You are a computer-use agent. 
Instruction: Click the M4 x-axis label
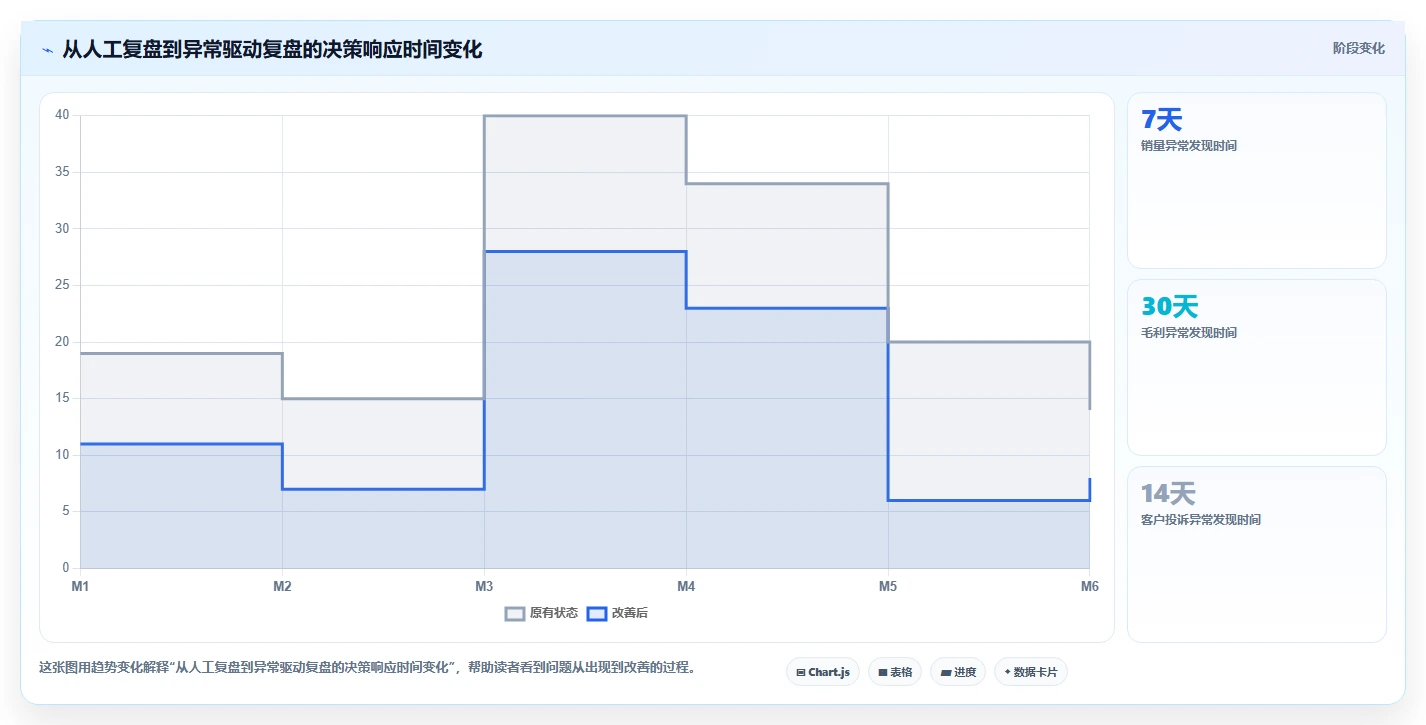point(686,587)
